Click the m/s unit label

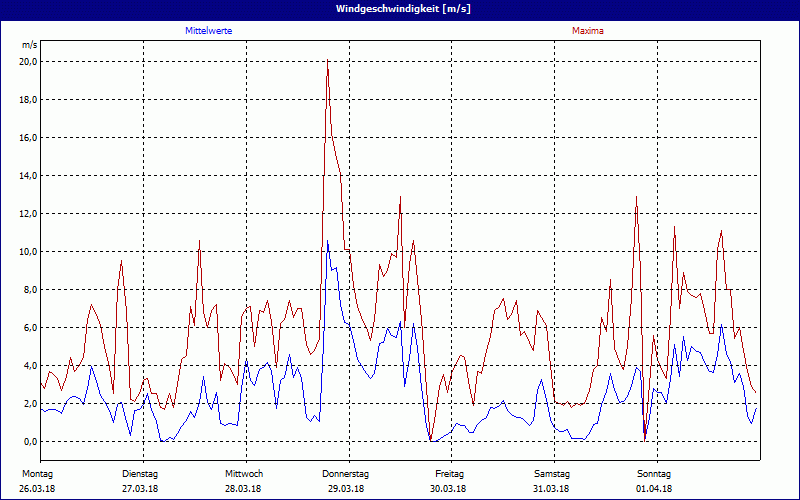(x=30, y=45)
